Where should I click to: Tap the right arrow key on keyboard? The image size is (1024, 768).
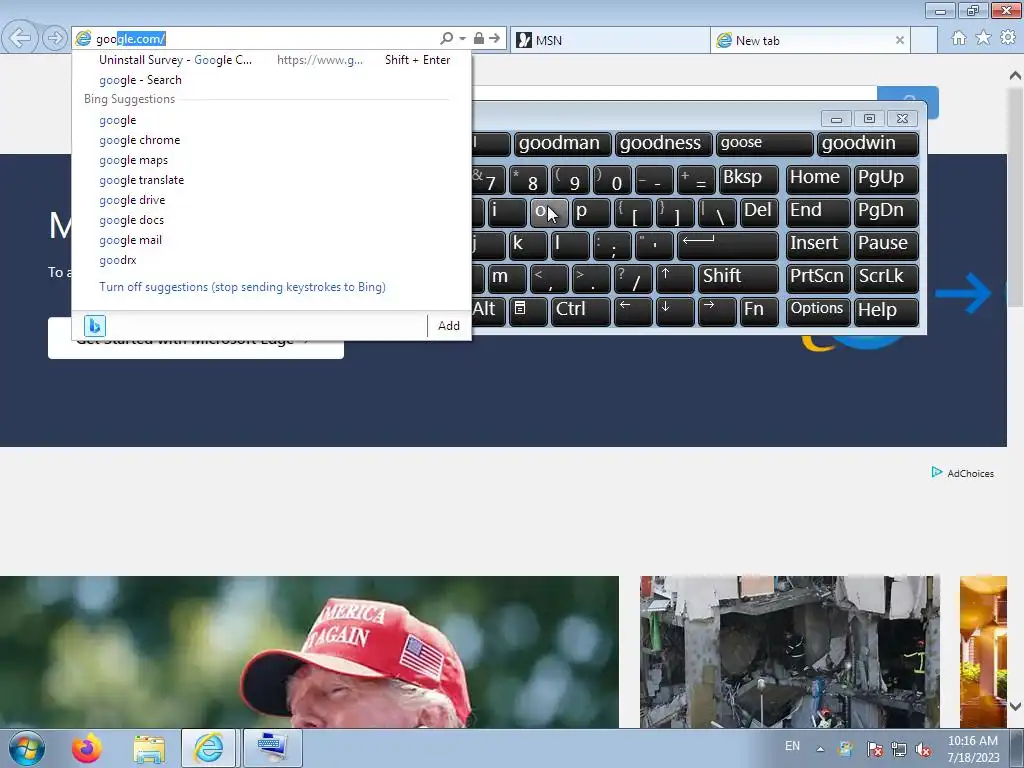click(x=717, y=312)
